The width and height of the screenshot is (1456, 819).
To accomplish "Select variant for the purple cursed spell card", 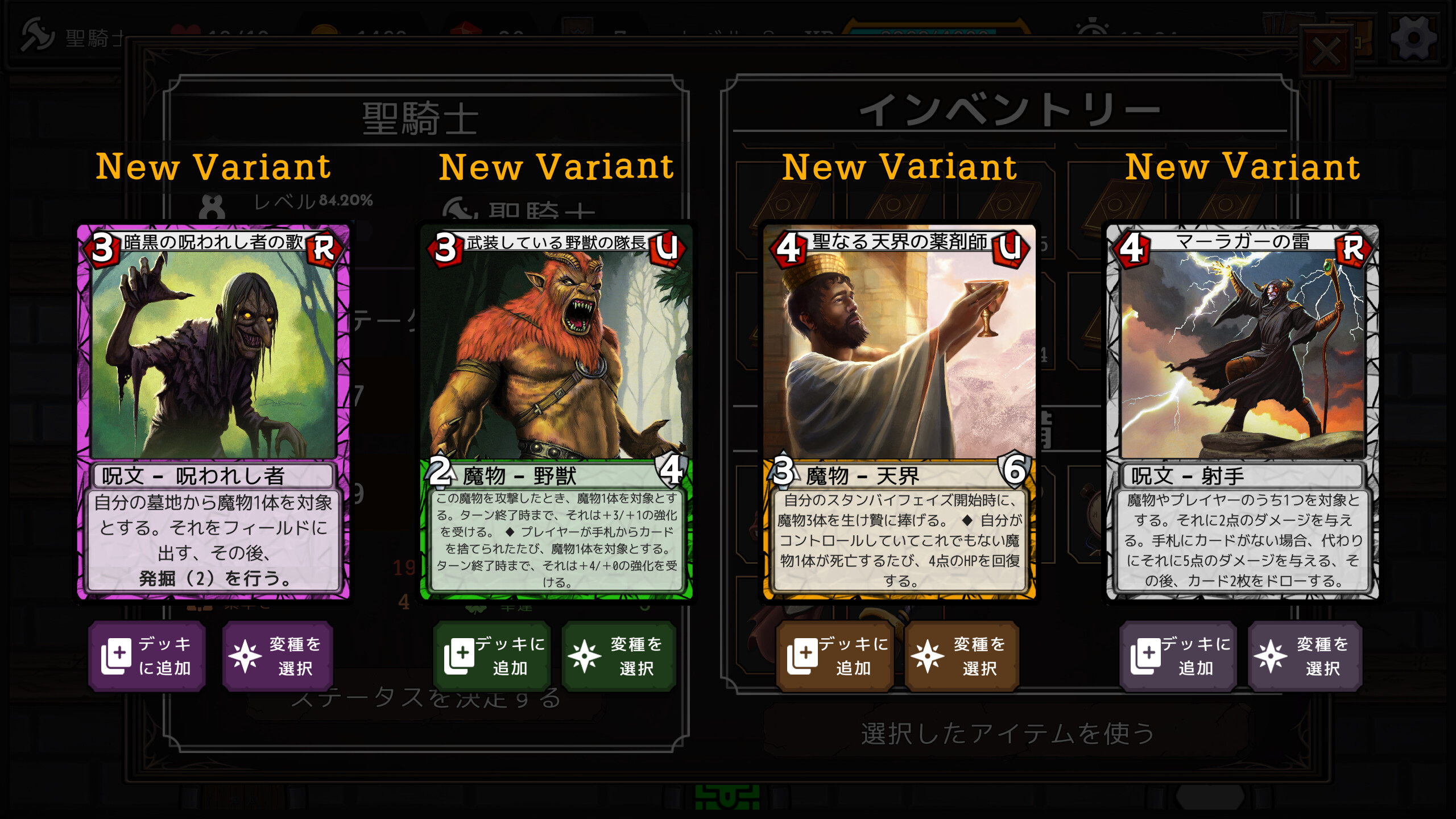I will (277, 656).
